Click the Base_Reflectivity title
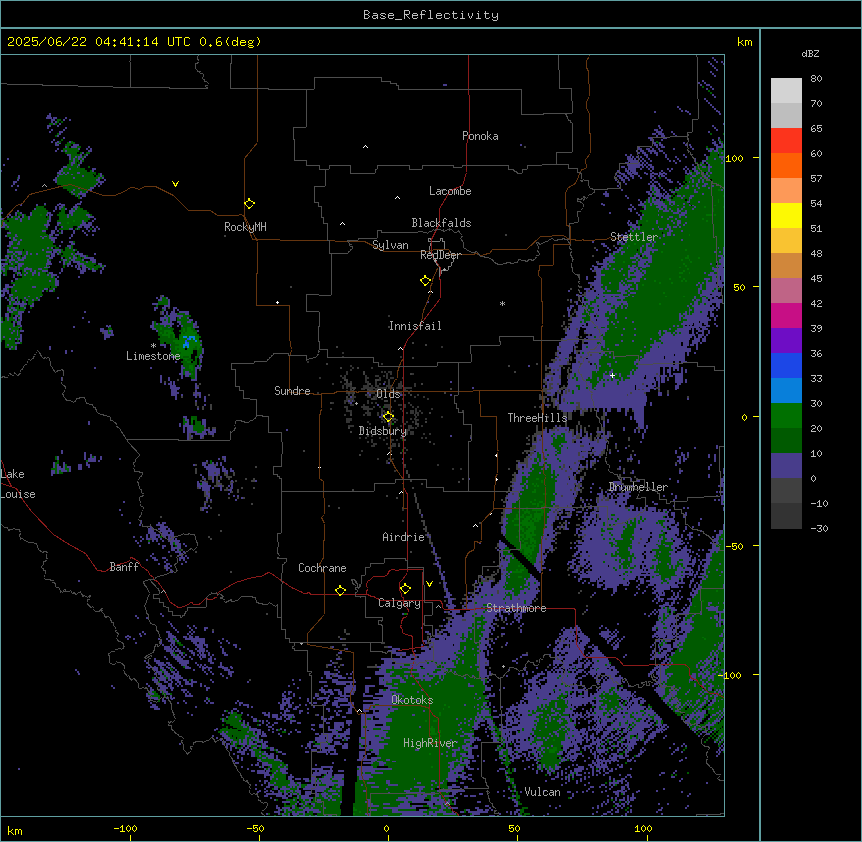 click(431, 15)
